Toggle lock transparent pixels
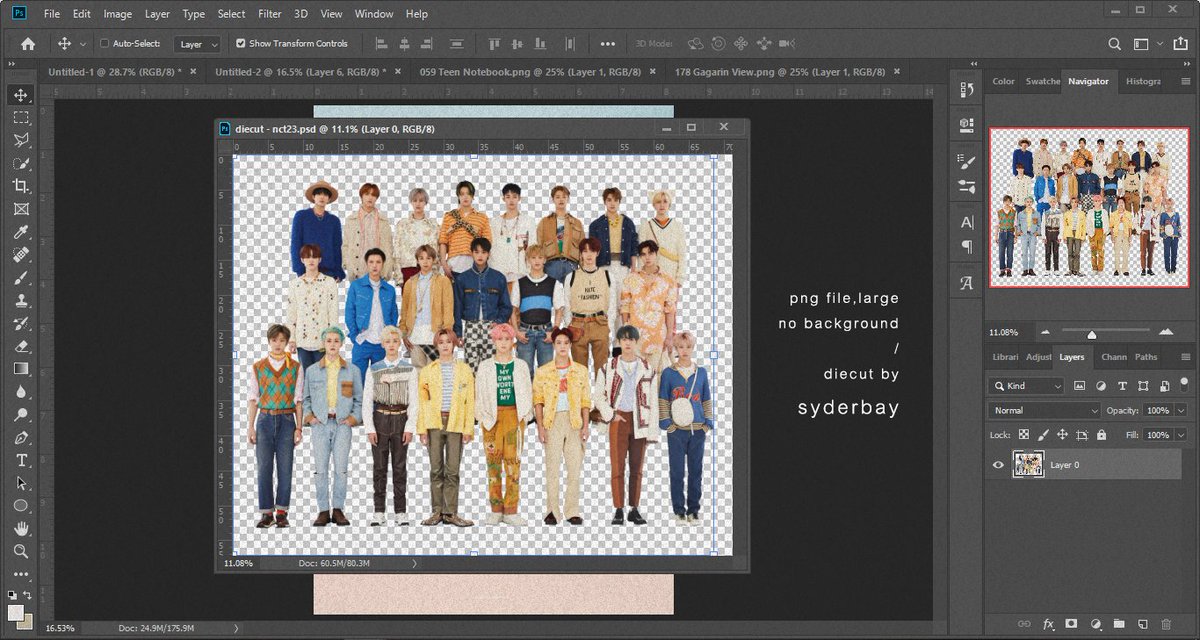 [1023, 436]
